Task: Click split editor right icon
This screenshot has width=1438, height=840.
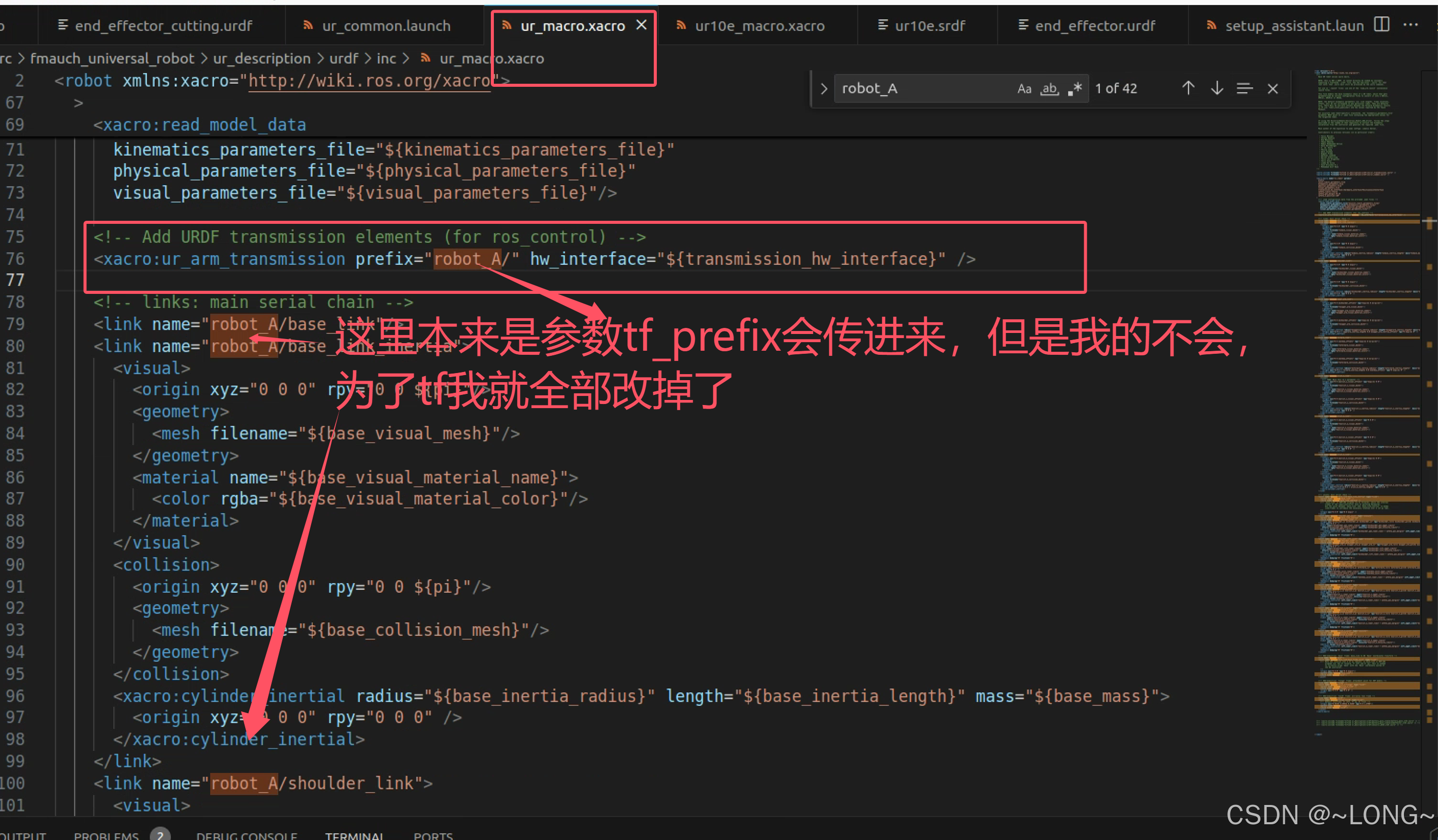Action: point(1382,24)
